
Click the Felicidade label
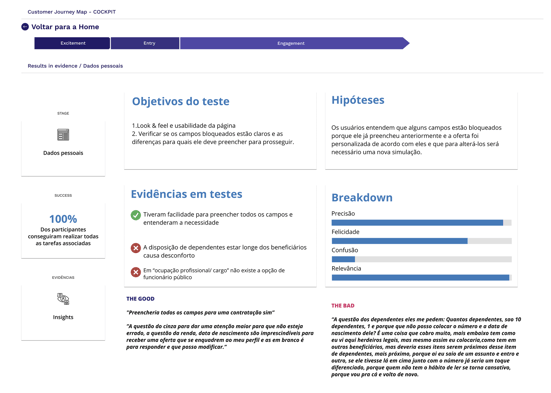click(x=345, y=232)
